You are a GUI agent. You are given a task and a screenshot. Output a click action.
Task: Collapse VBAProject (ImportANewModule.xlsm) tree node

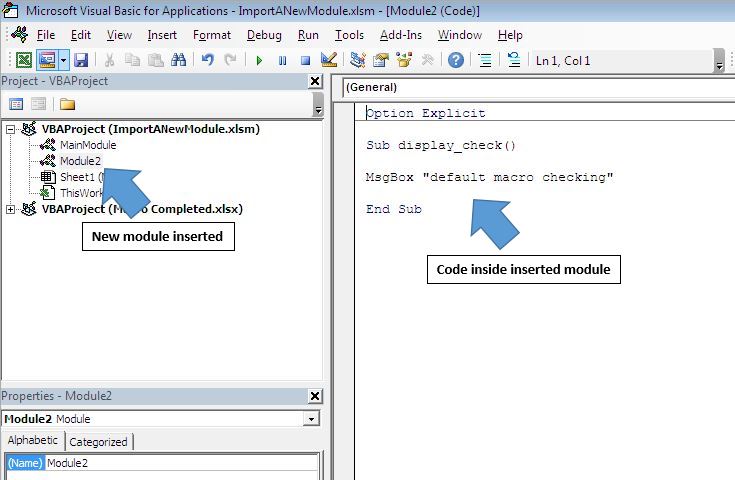coord(10,129)
